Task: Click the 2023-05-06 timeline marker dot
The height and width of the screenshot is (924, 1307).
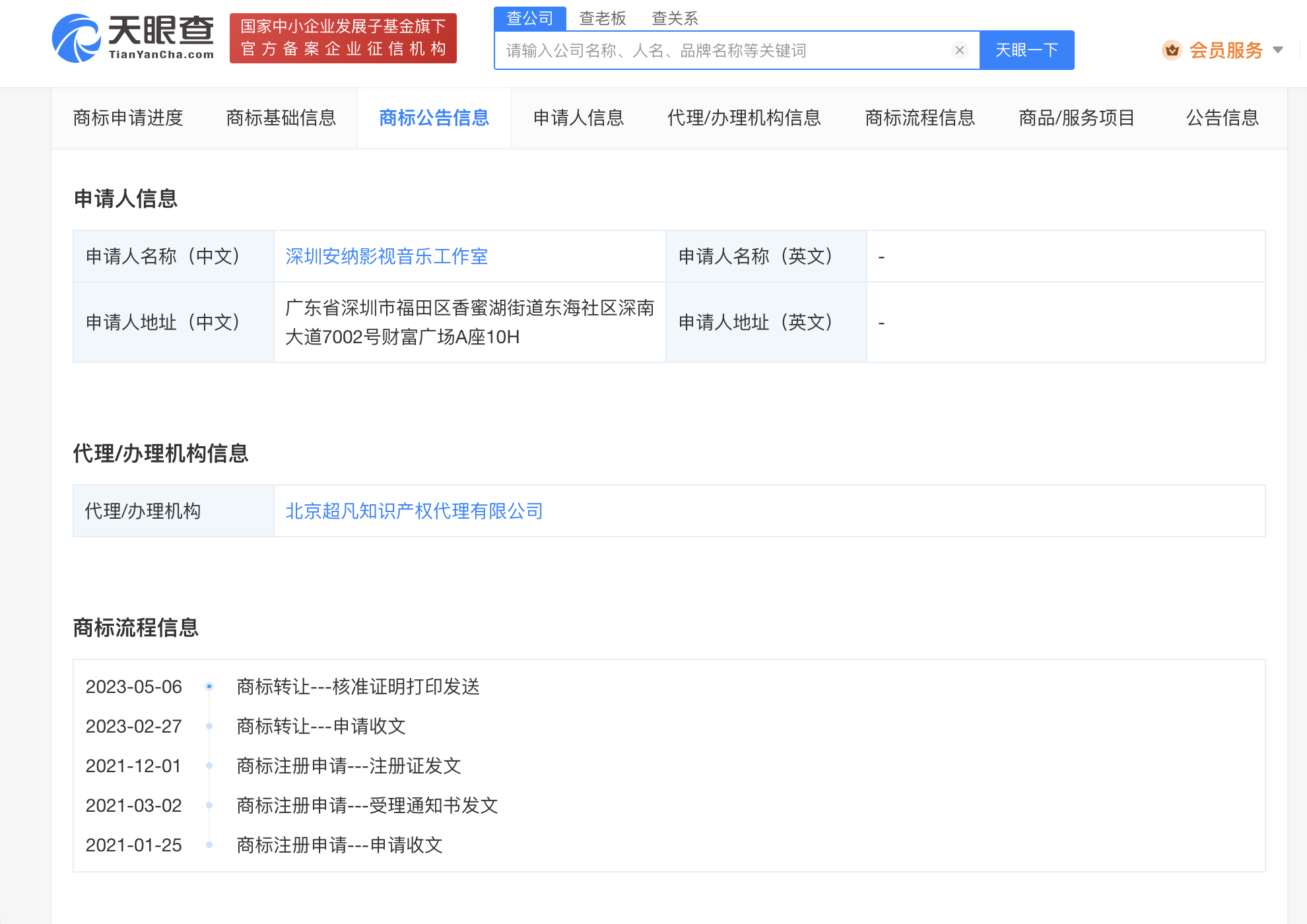Action: coord(209,686)
